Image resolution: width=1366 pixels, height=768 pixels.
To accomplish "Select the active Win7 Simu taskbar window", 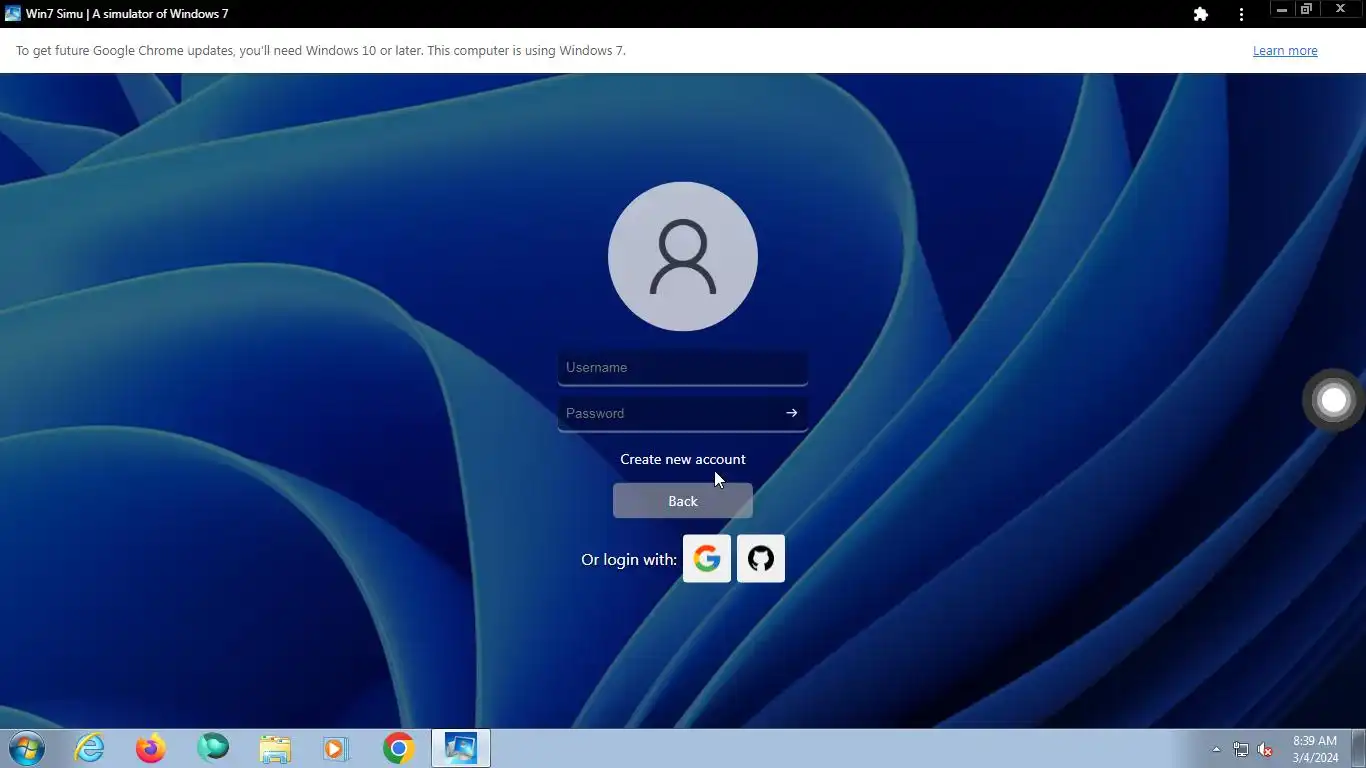I will [461, 748].
